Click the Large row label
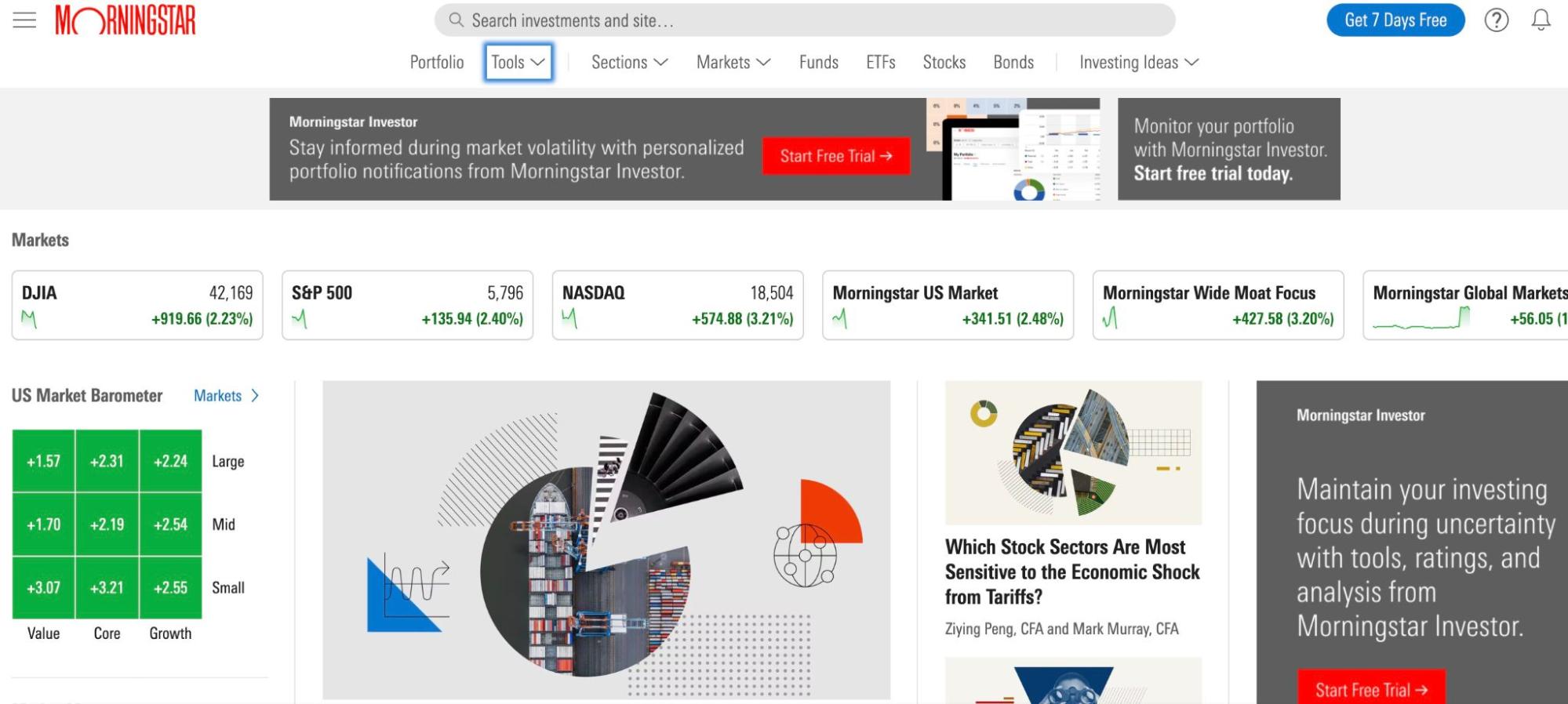The width and height of the screenshot is (1568, 704). (x=228, y=462)
